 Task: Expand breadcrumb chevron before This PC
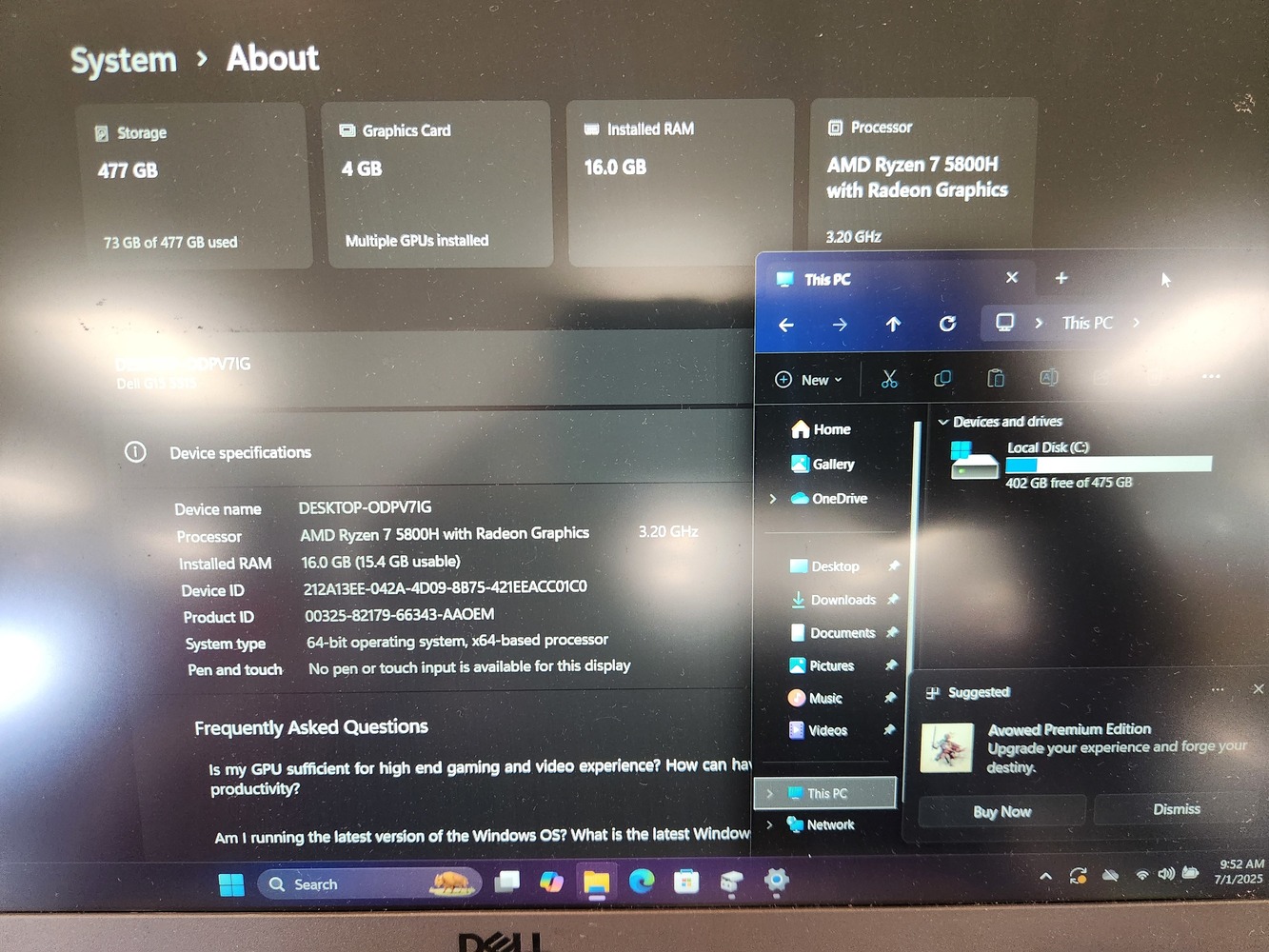coord(1039,323)
